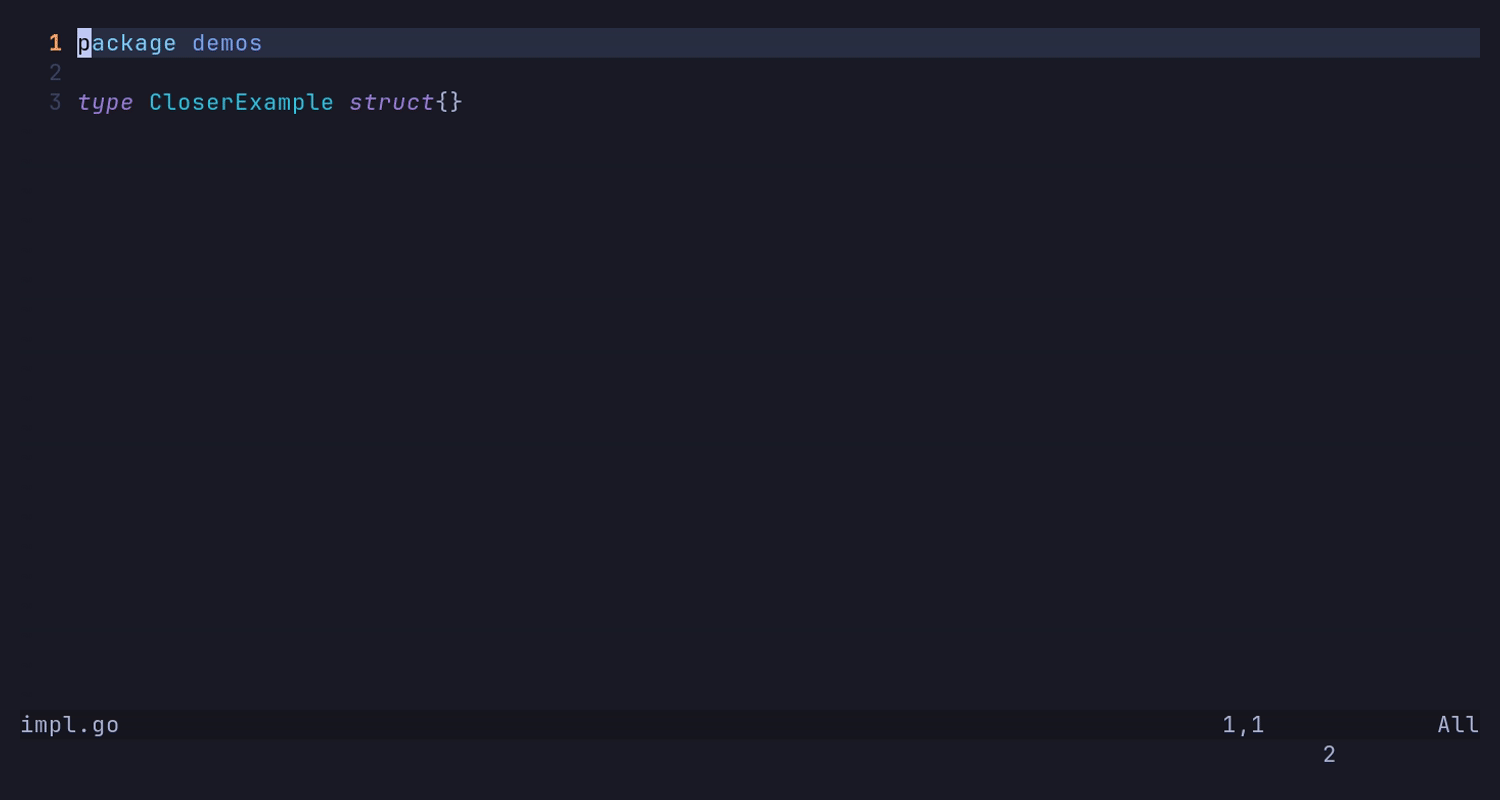The image size is (1500, 800).
Task: Click the closing curly brace on line 3
Action: (x=456, y=102)
